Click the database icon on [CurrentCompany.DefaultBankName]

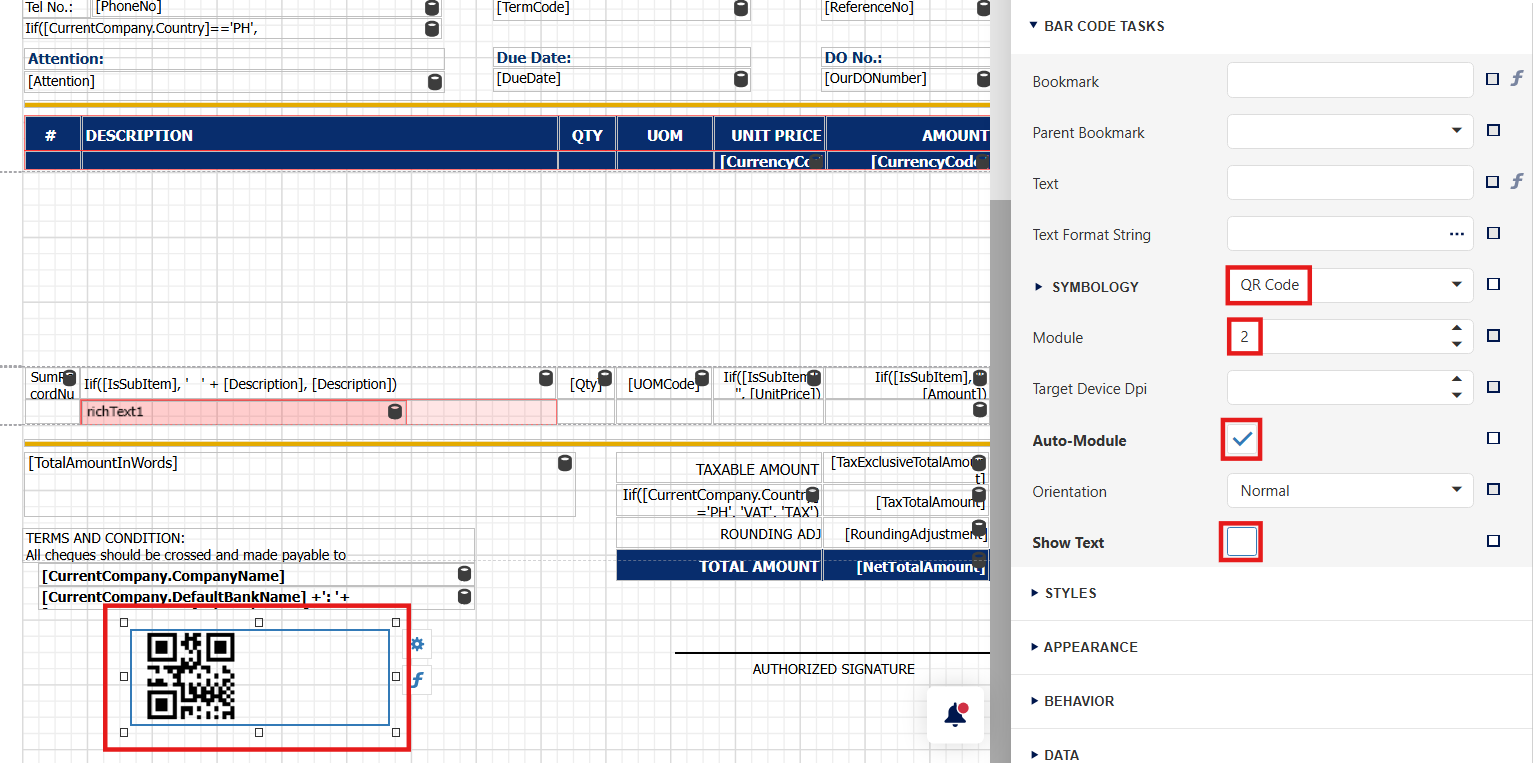(464, 596)
